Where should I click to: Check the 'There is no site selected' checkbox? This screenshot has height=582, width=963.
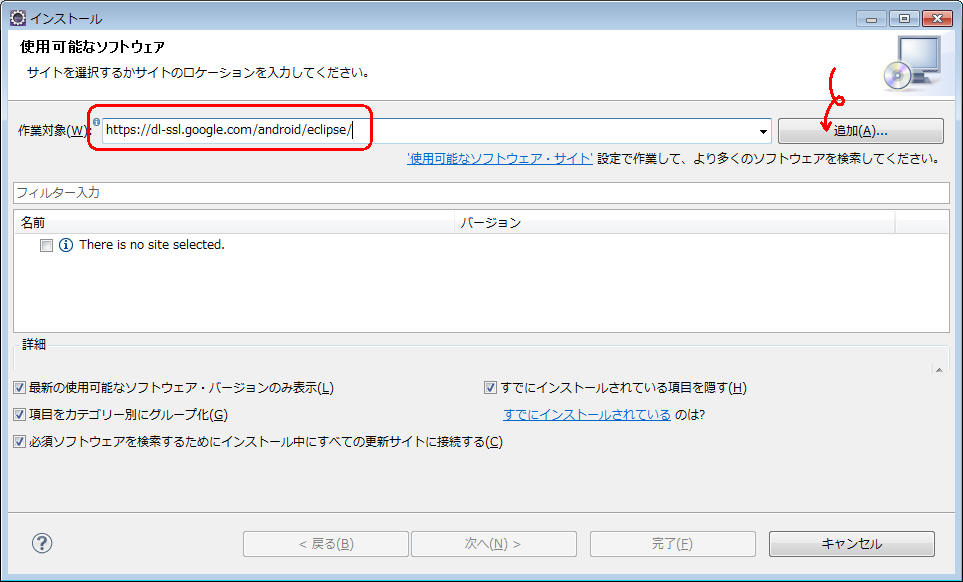46,245
